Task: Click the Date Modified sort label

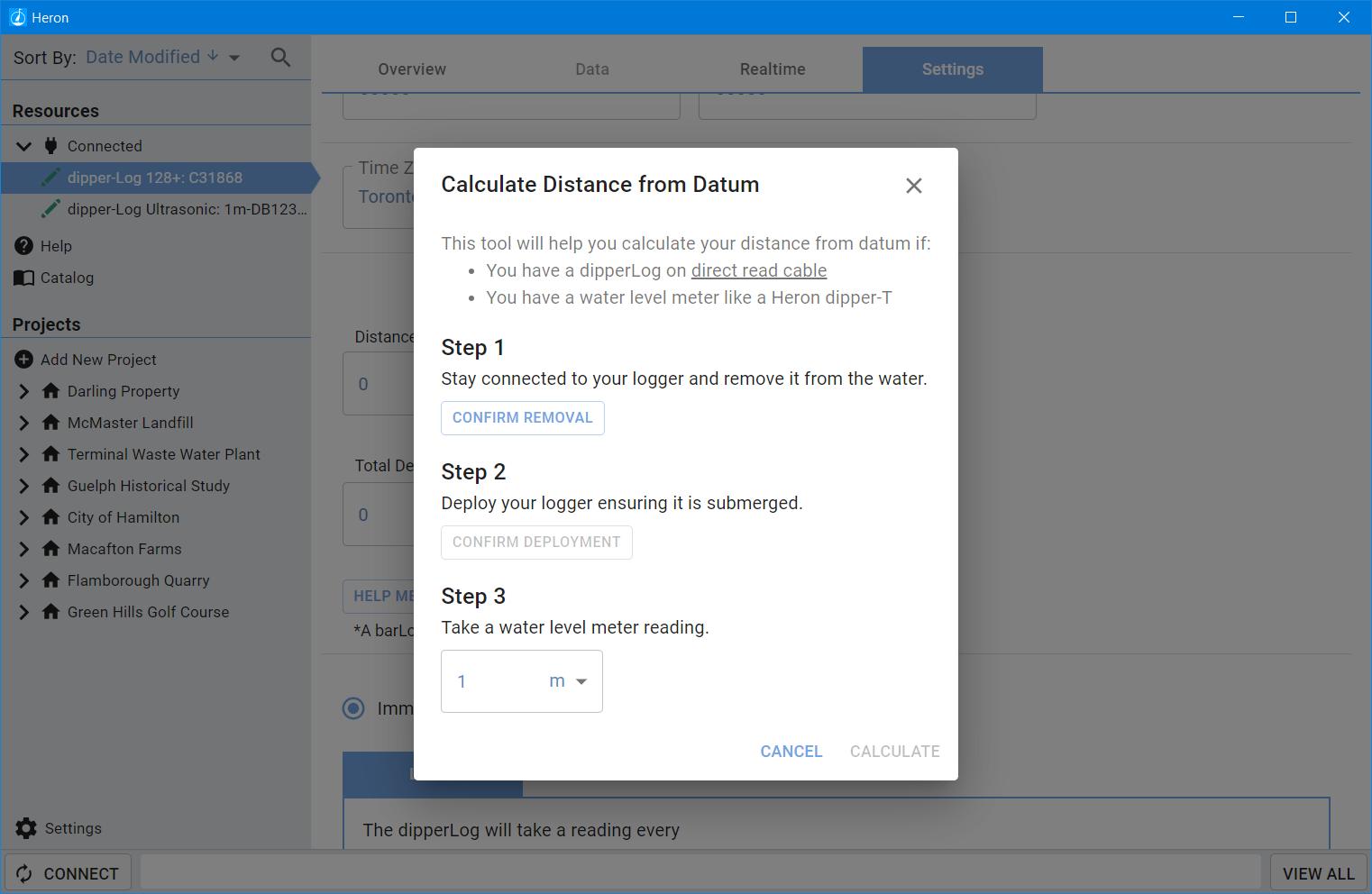Action: coord(142,57)
